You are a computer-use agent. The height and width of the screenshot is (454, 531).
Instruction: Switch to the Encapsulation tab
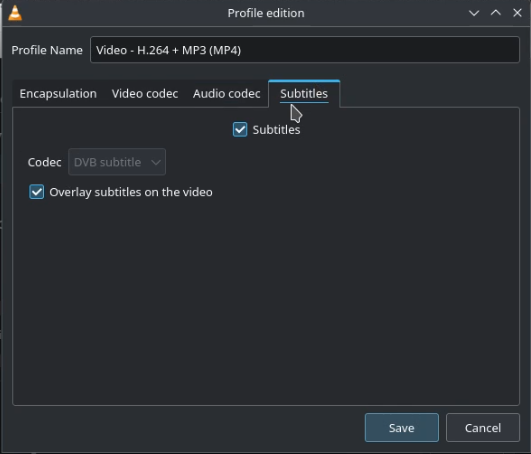coord(58,94)
